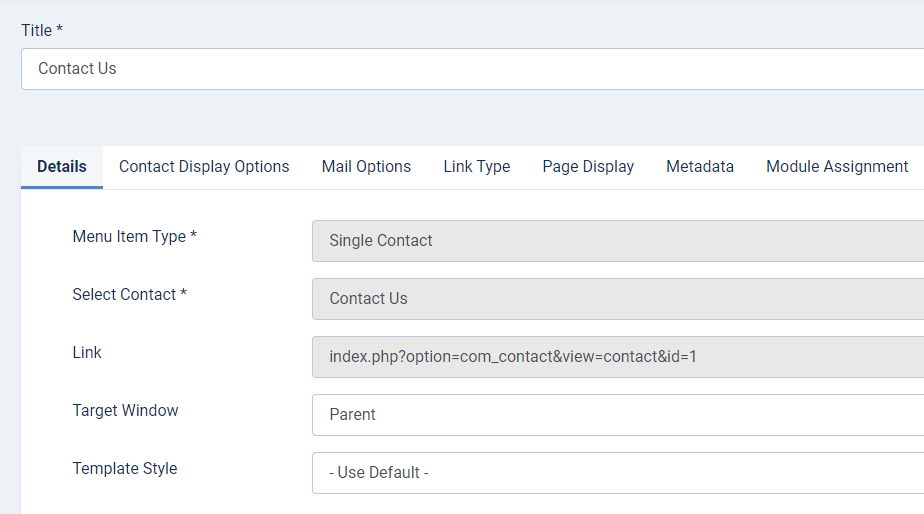
Task: Click the Menu Item Type label
Action: [129, 237]
